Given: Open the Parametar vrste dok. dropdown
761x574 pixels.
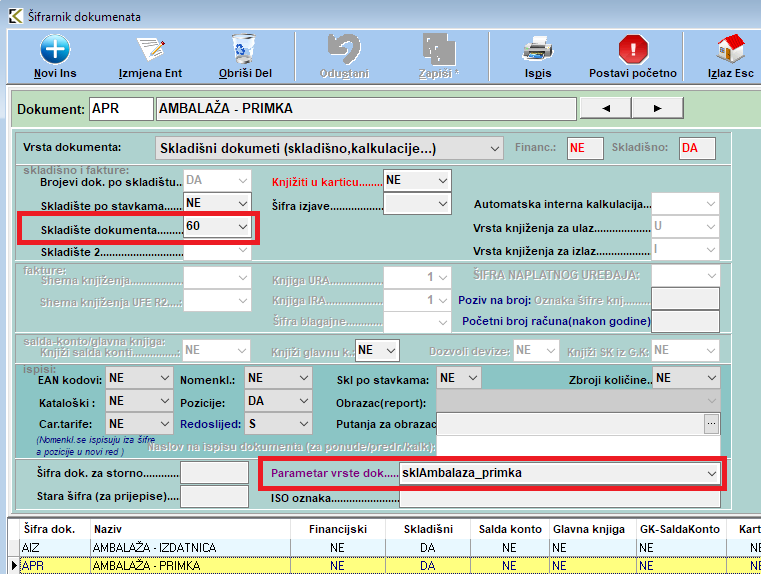Looking at the screenshot, I should (711, 473).
